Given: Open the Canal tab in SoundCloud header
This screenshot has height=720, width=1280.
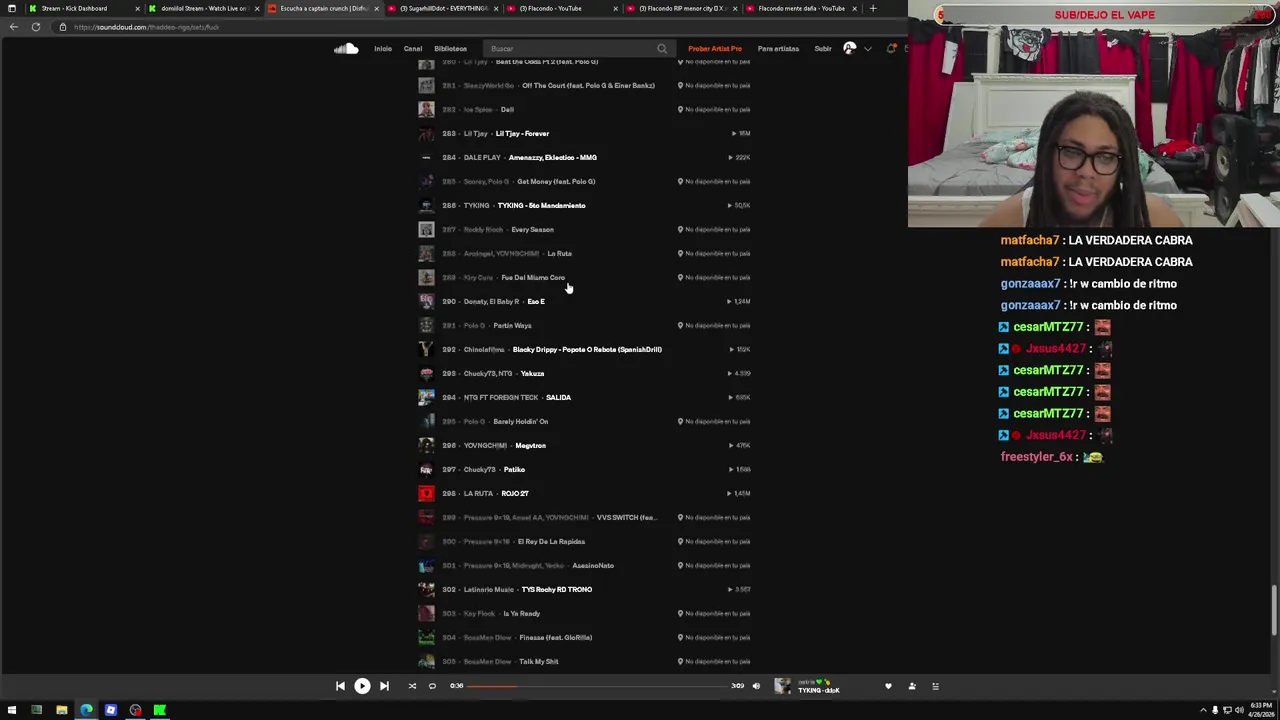Looking at the screenshot, I should (412, 48).
